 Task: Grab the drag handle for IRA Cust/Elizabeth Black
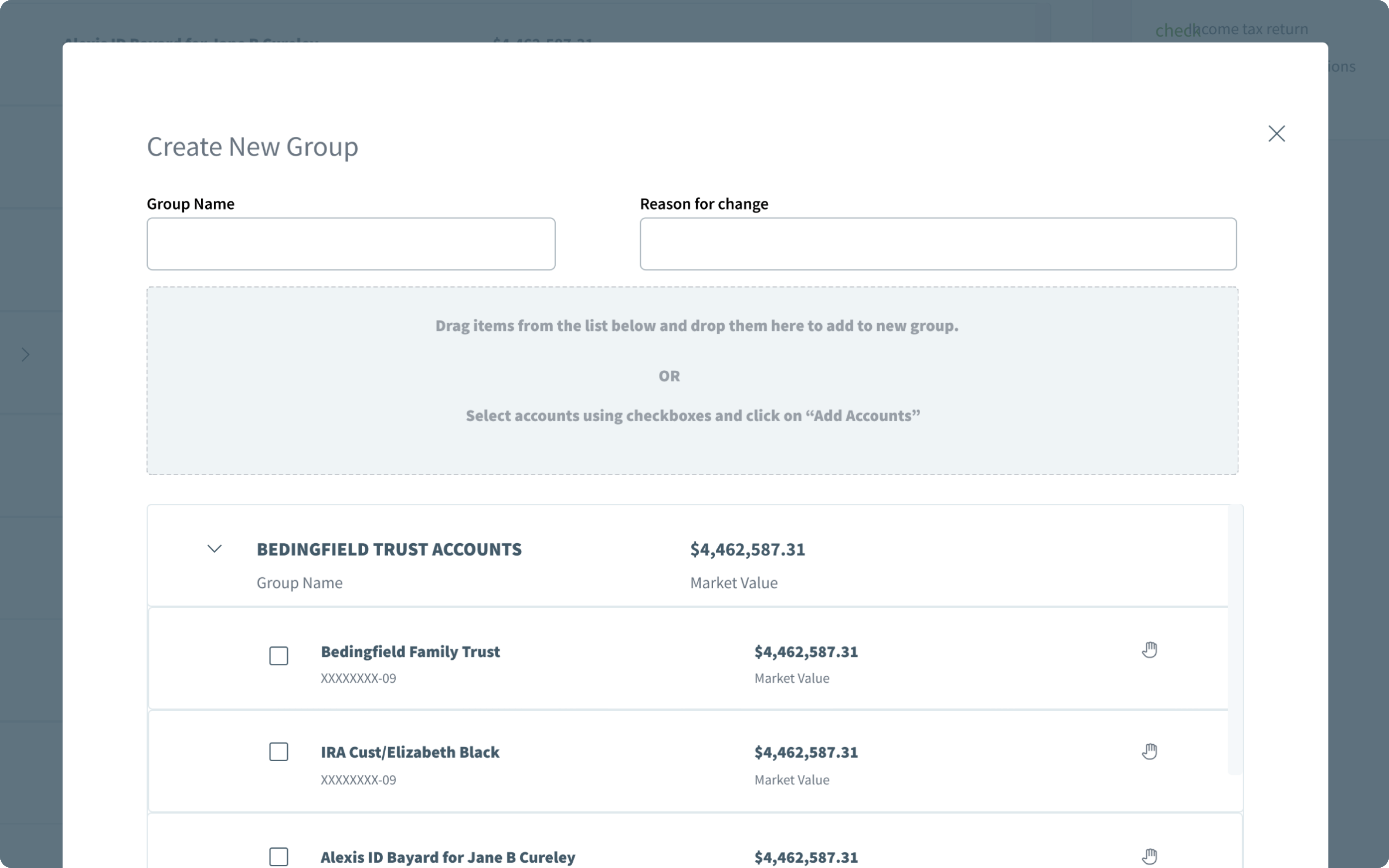pyautogui.click(x=1149, y=751)
